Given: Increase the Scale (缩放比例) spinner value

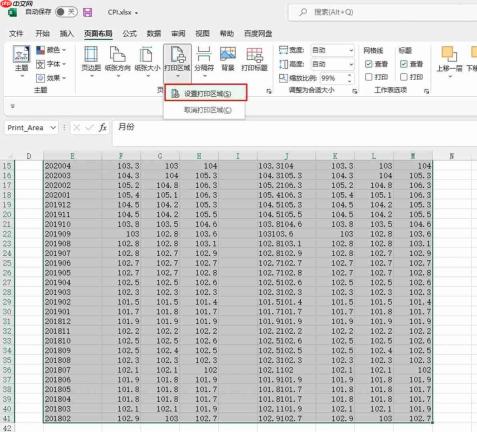Looking at the screenshot, I should coord(349,75).
